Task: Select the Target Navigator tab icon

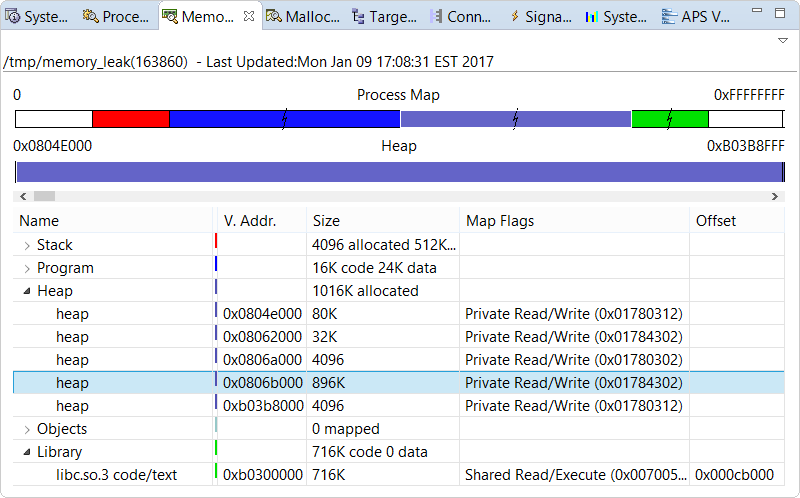Action: coord(359,17)
